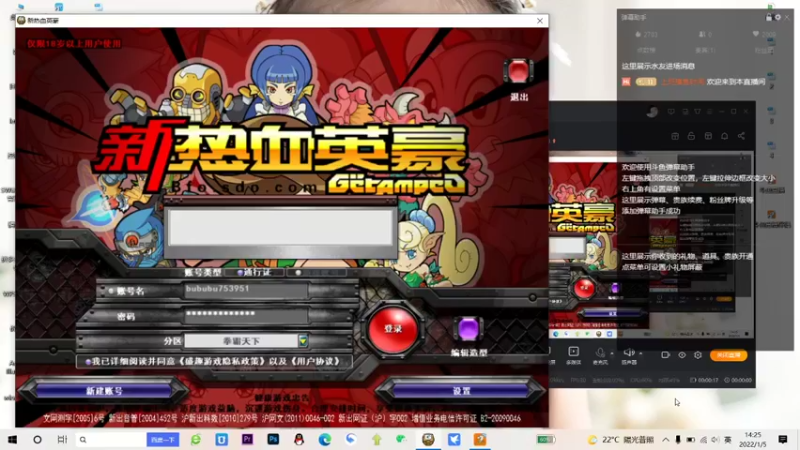This screenshot has width=800, height=450.
Task: Open the 设置 settings button in game launcher
Action: (x=461, y=391)
